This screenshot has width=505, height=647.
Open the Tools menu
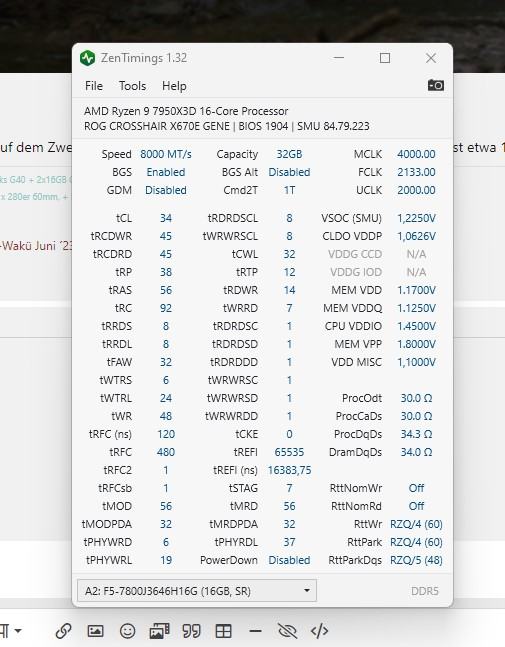(x=132, y=86)
